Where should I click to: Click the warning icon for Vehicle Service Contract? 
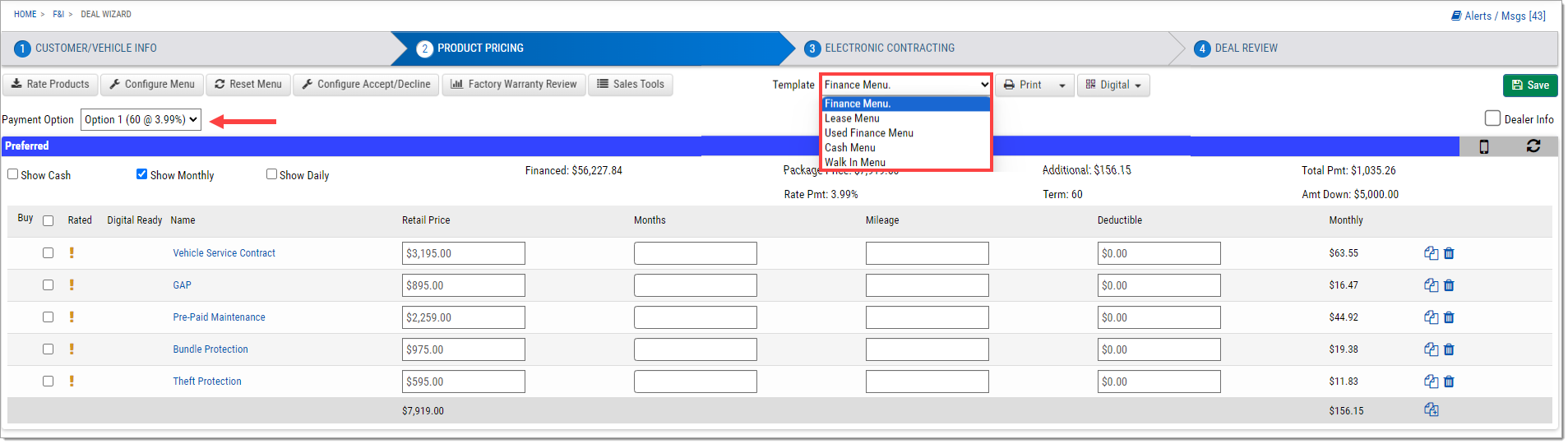pyautogui.click(x=72, y=252)
